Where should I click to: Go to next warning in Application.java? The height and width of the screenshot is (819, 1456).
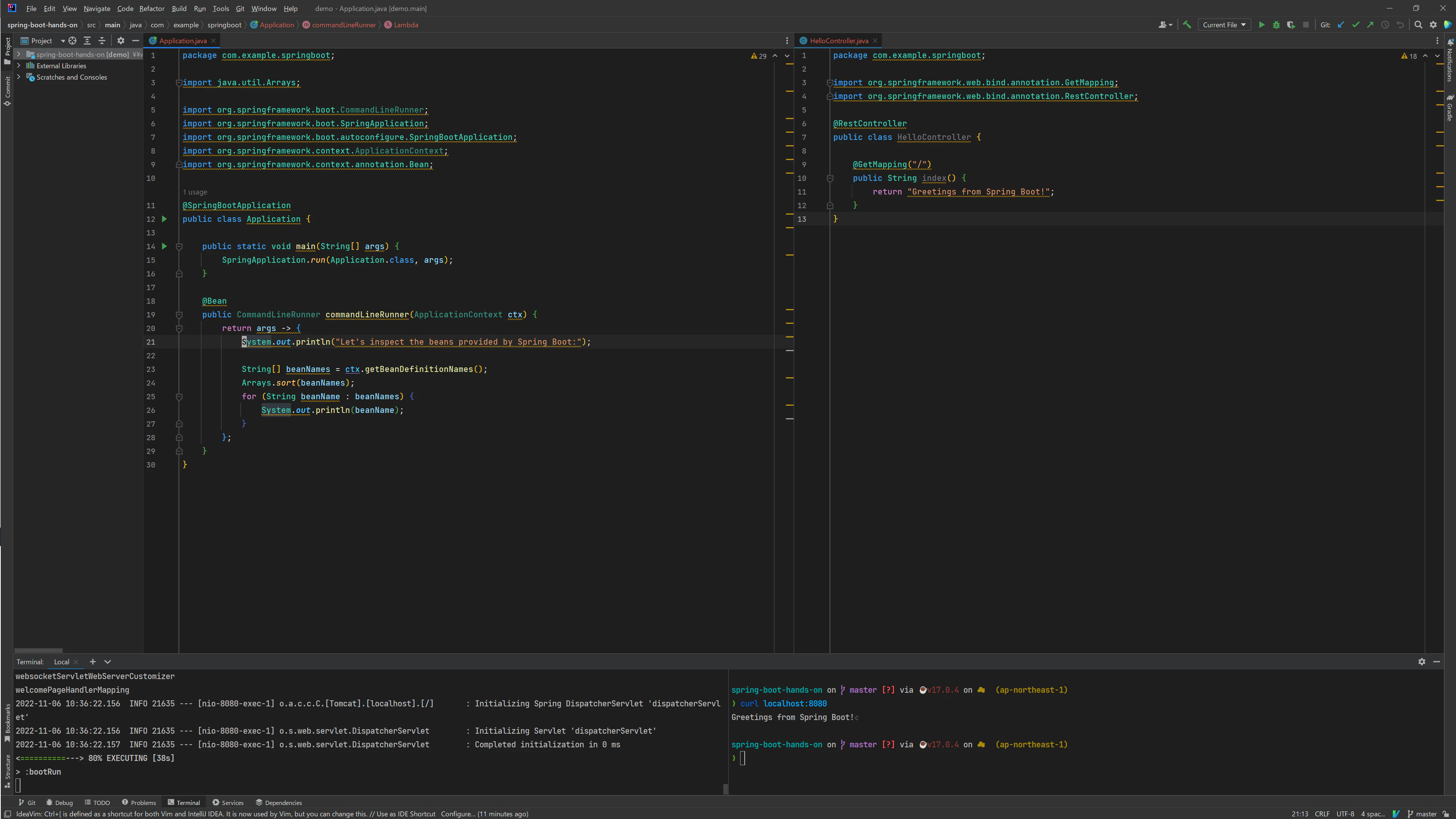[787, 55]
